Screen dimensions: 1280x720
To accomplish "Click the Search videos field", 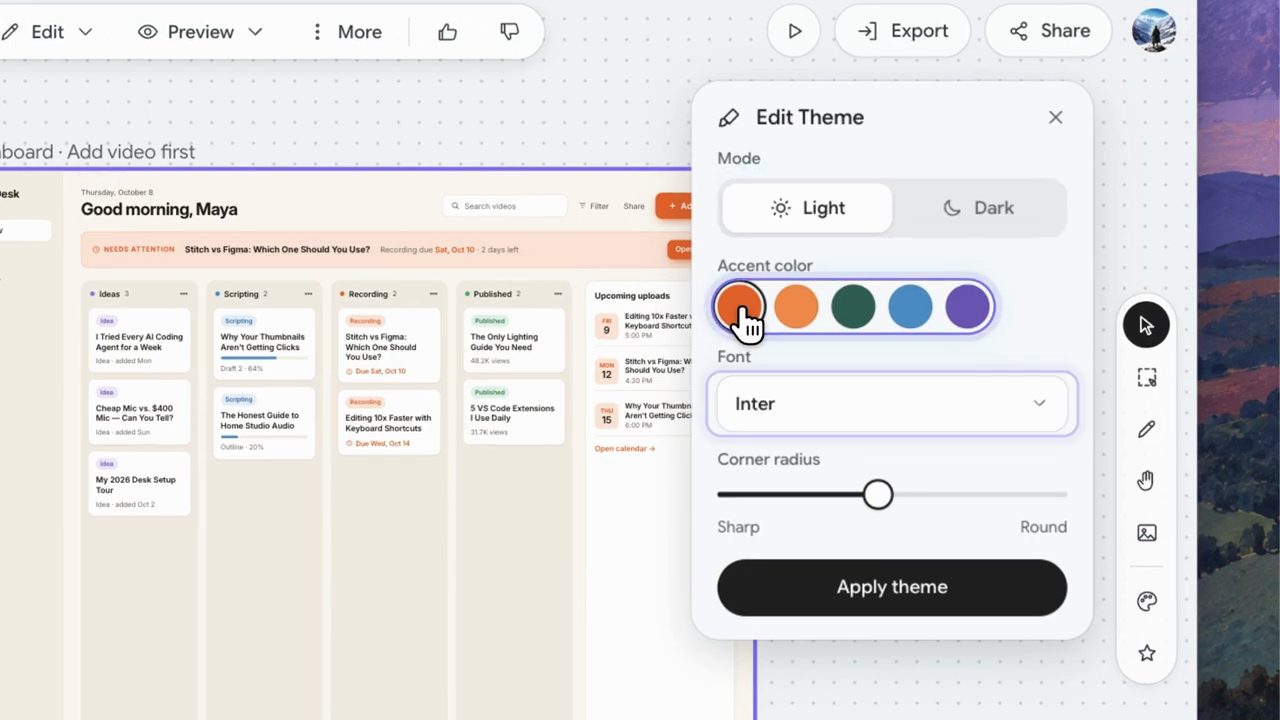I will click(x=505, y=206).
